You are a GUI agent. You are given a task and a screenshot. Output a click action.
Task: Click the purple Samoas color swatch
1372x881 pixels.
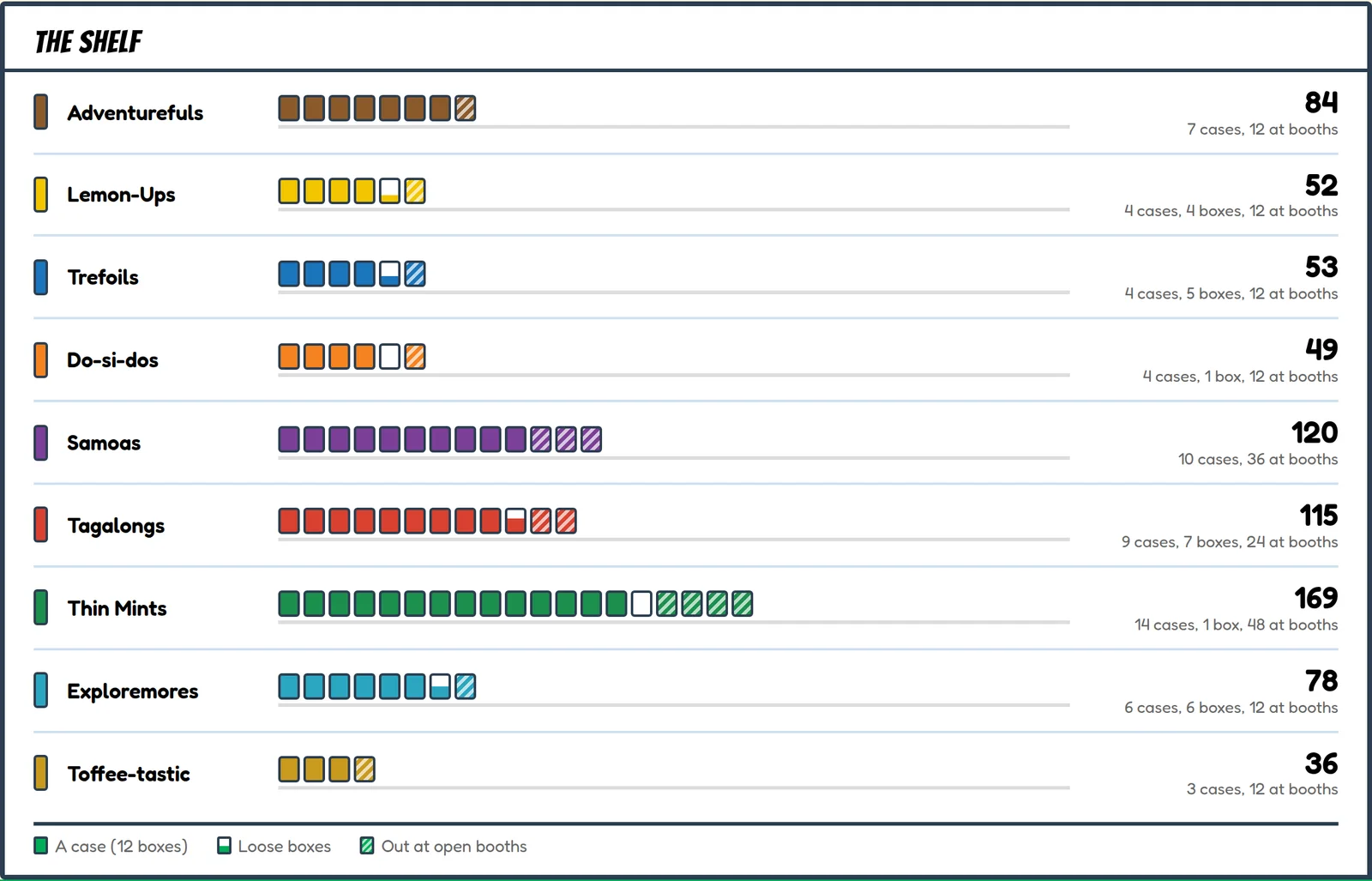coord(40,443)
